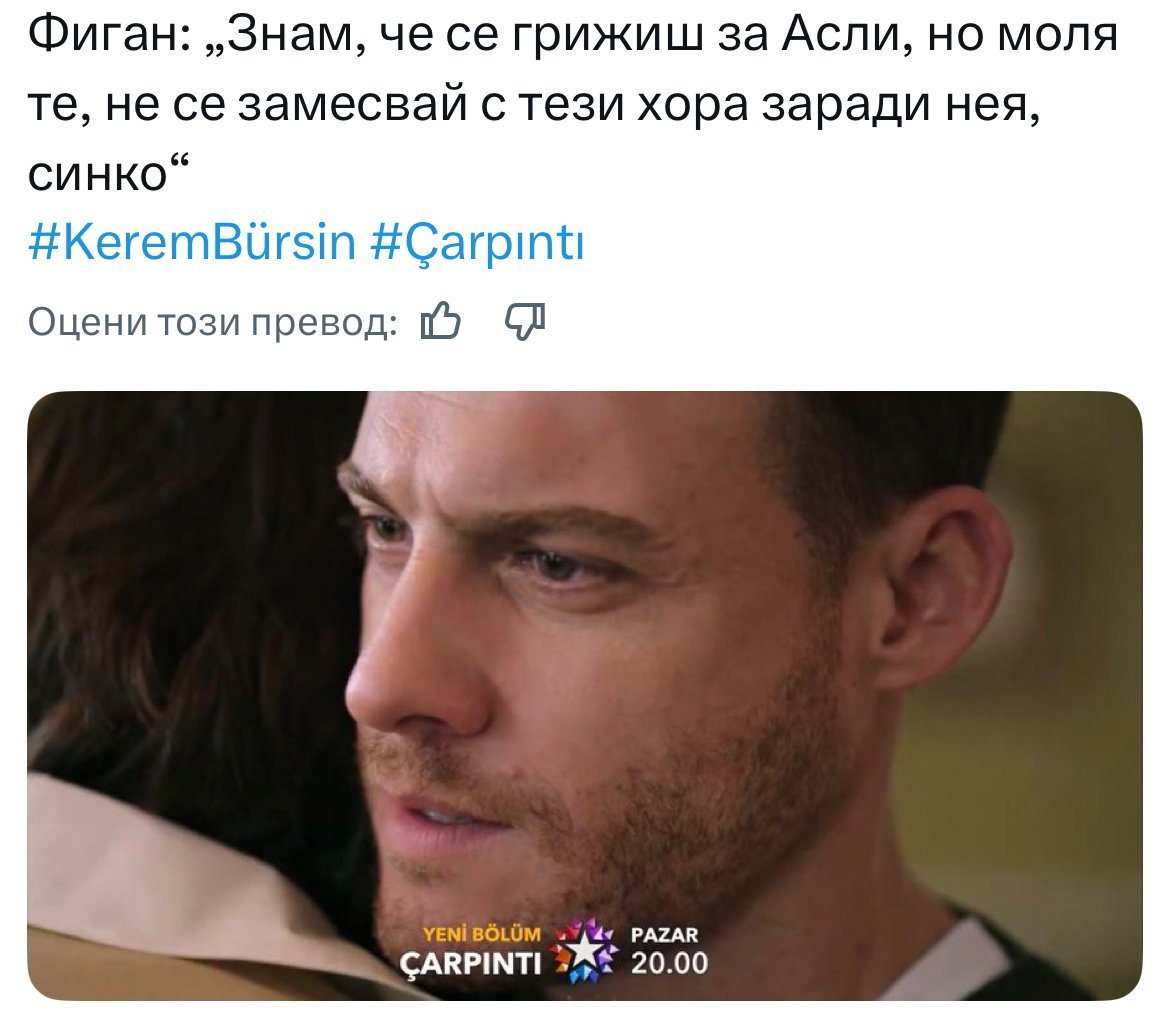This screenshot has width=1170, height=1016.
Task: Click the word 'синко' ending the quote
Action: pyautogui.click(x=97, y=175)
